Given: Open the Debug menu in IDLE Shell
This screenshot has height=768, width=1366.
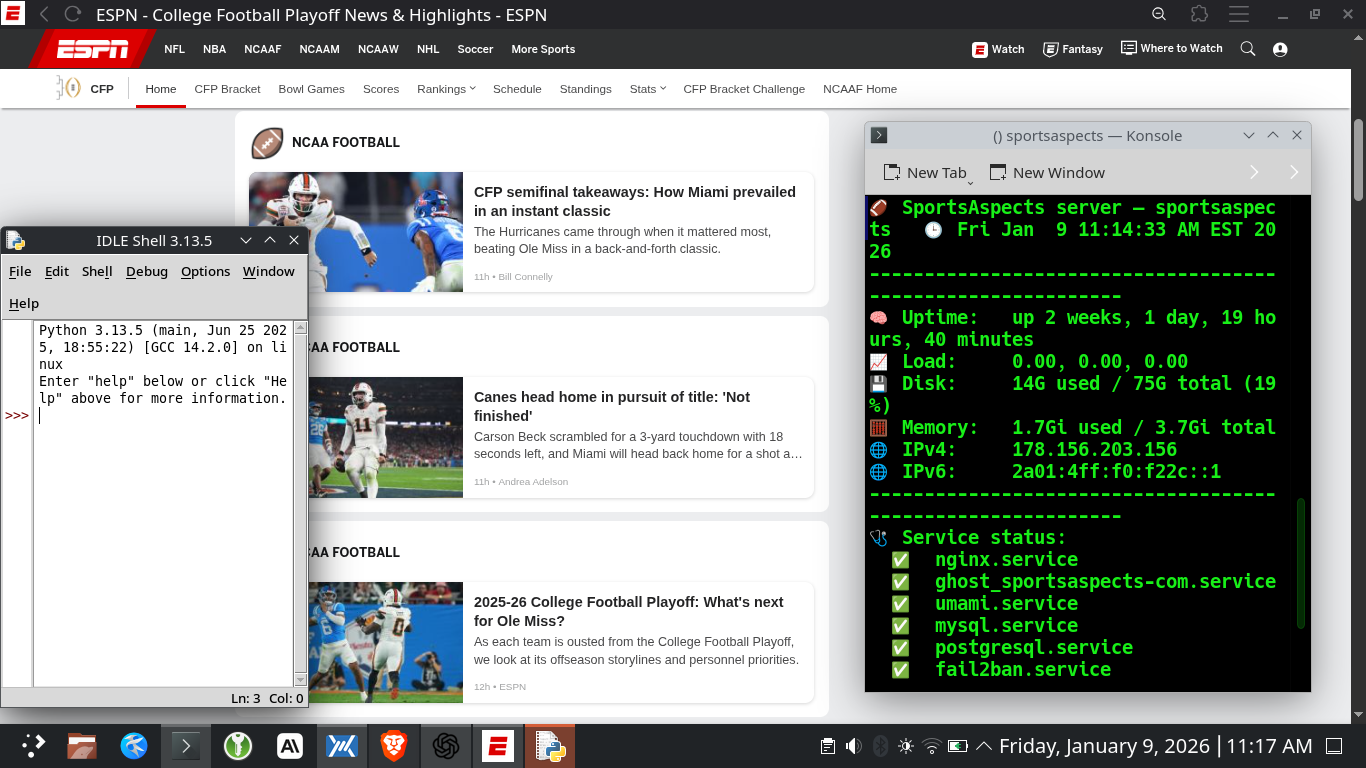Looking at the screenshot, I should click(146, 271).
